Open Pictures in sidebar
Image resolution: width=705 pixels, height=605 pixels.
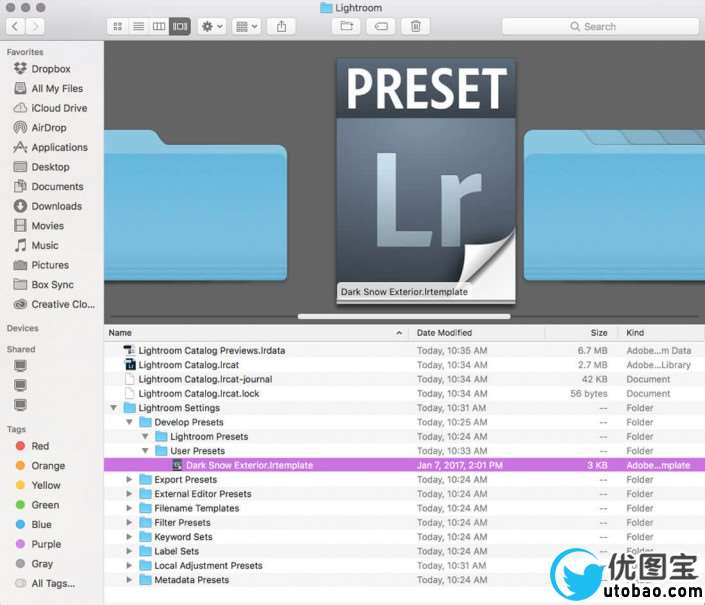click(x=50, y=265)
